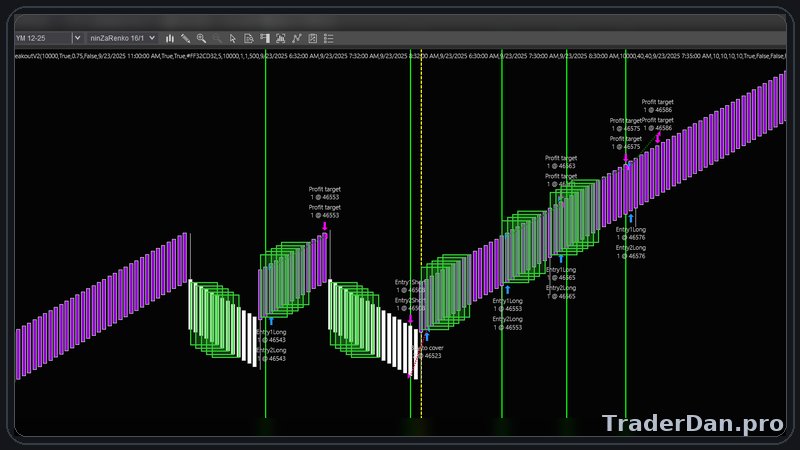Click the strategy parameters text at chart top
The height and width of the screenshot is (450, 800).
[x=401, y=56]
